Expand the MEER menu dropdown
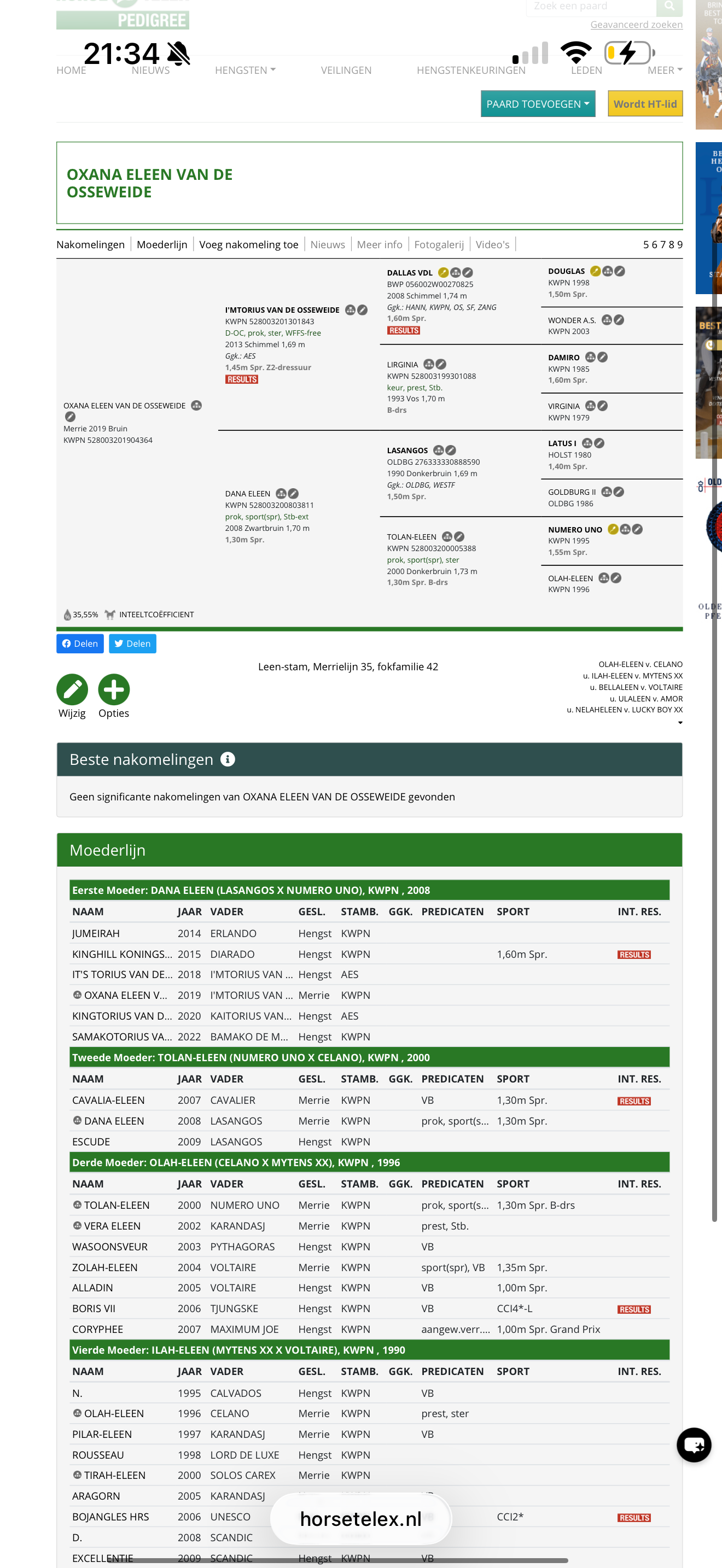Viewport: 722px width, 1568px height. click(x=665, y=70)
